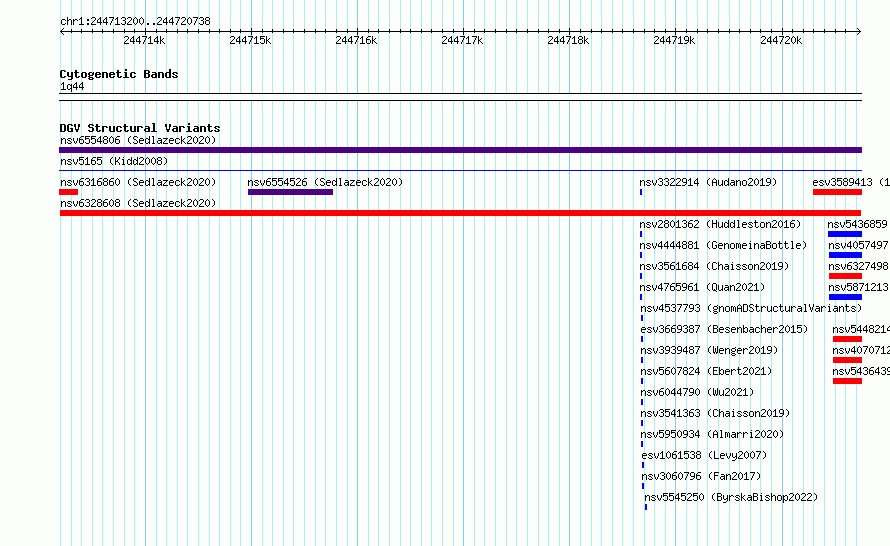The height and width of the screenshot is (546, 890).
Task: Select the long purple nsv6554806 variant bar
Action: (460, 150)
